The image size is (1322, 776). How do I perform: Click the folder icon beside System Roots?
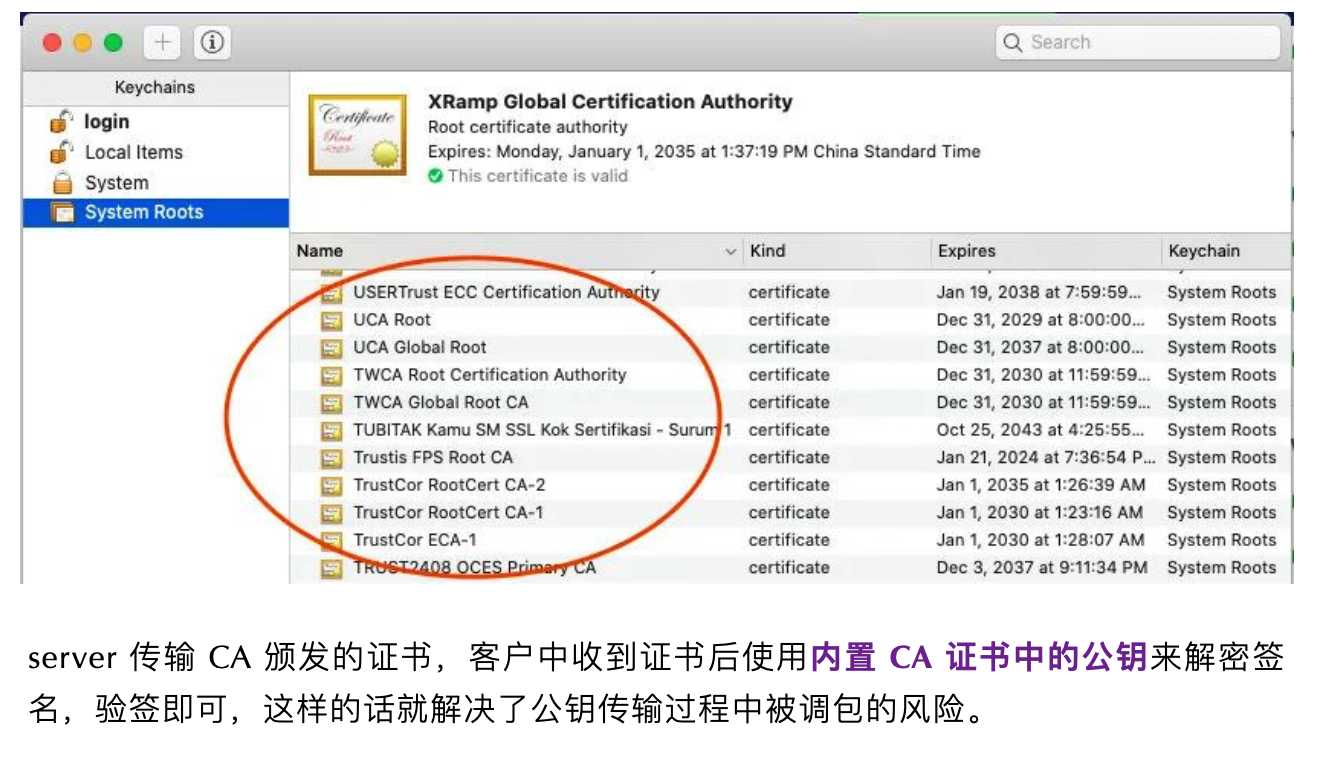(63, 212)
